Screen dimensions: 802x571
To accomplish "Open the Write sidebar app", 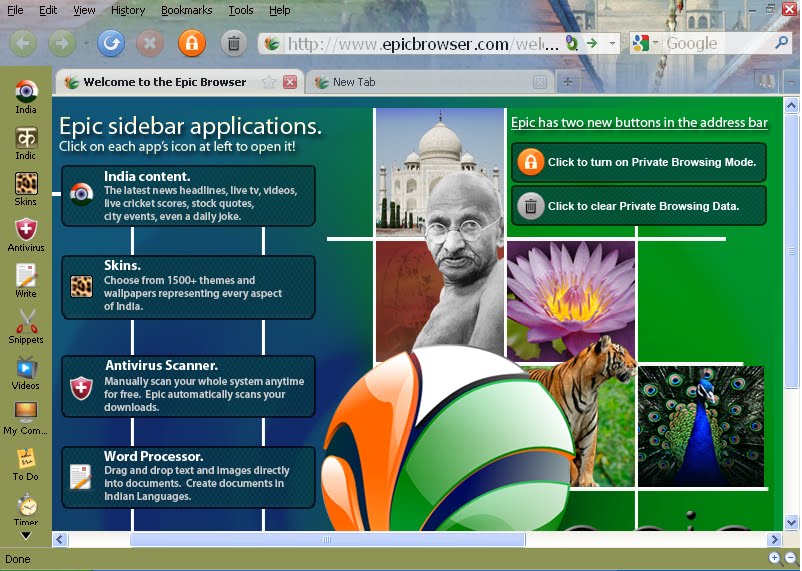I will pos(26,280).
